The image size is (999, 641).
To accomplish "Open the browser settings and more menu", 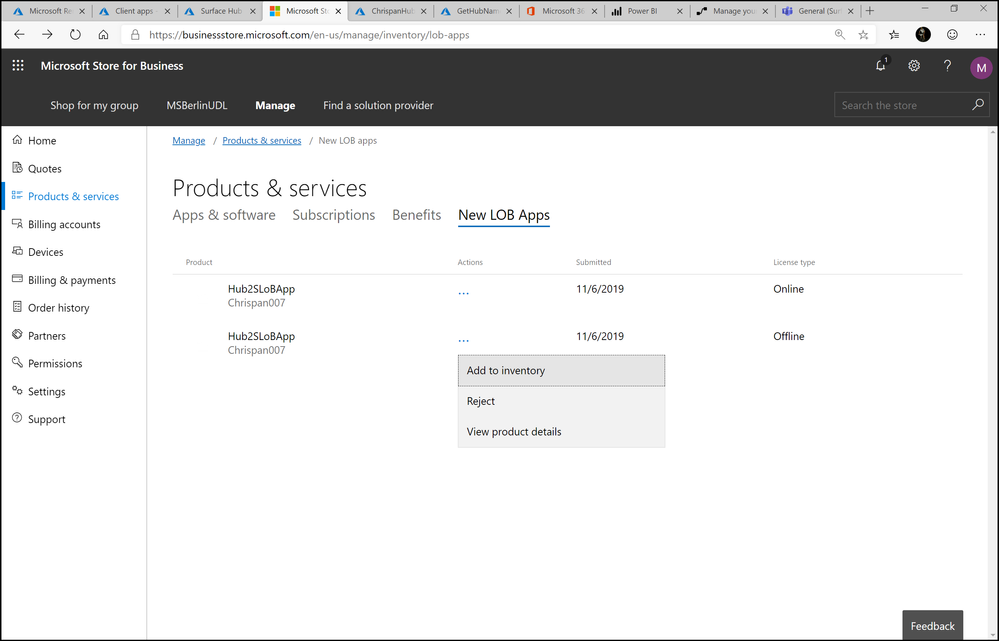I will (x=981, y=34).
